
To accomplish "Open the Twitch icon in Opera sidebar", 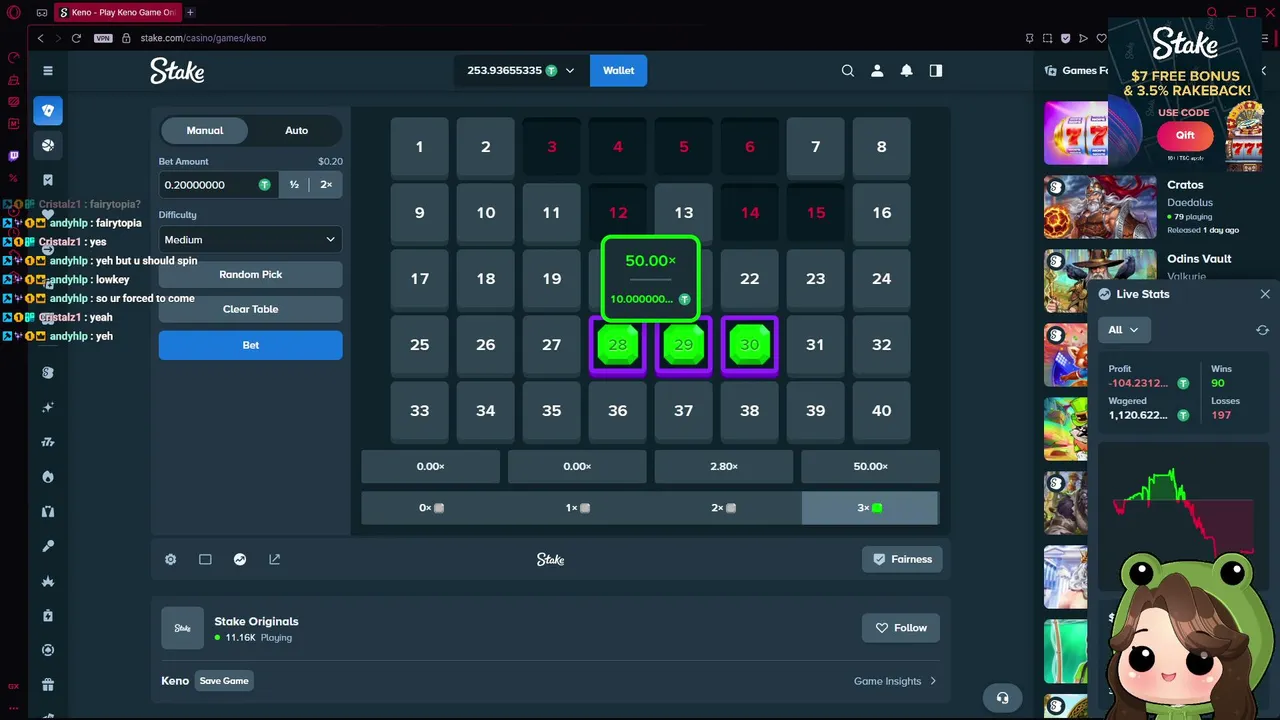I will [14, 156].
